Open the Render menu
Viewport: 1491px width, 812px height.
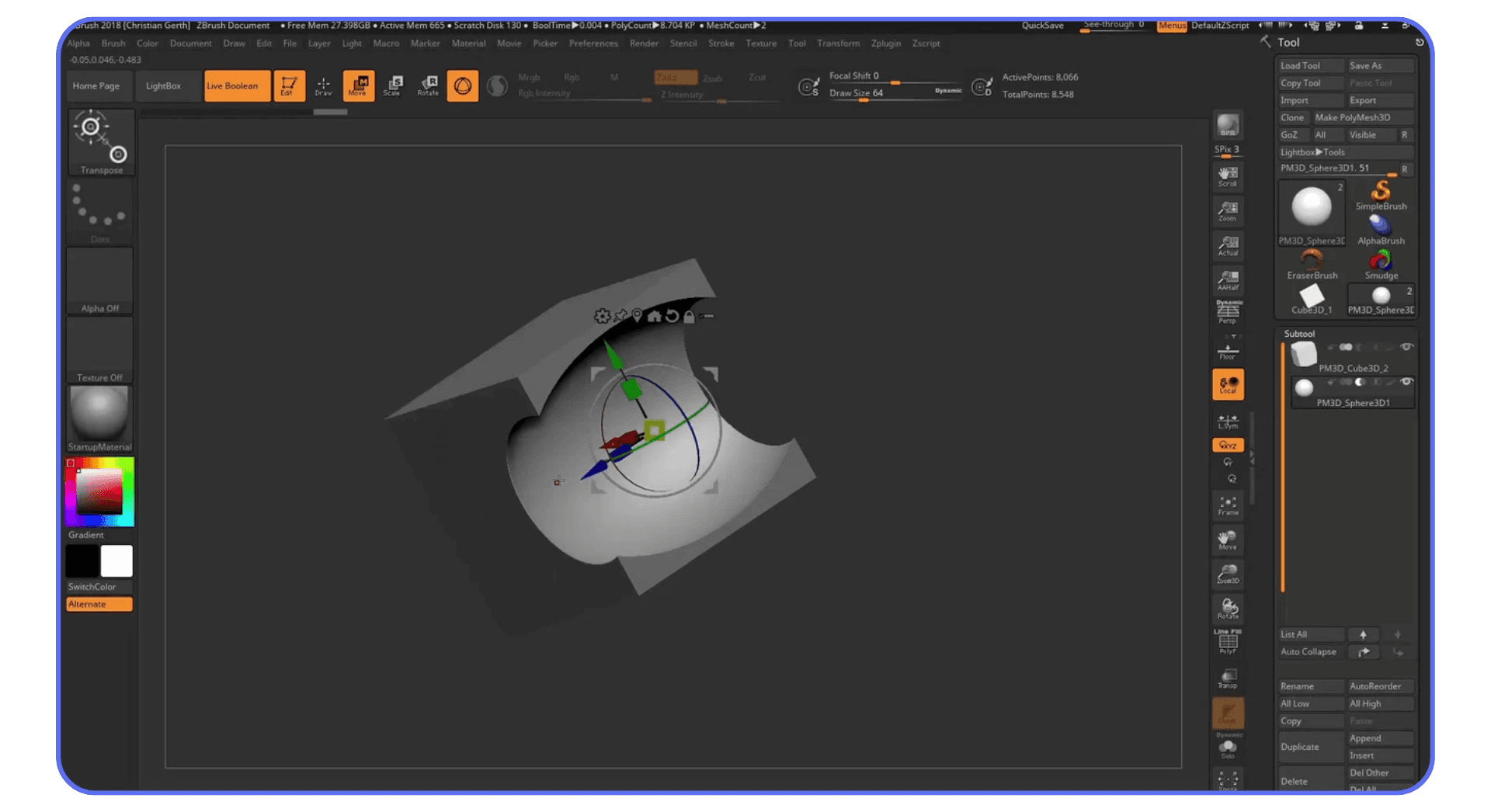point(644,43)
